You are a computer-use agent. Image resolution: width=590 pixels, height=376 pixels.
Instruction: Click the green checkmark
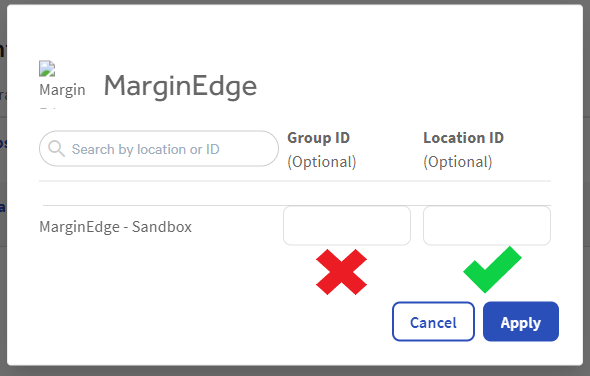click(x=493, y=269)
